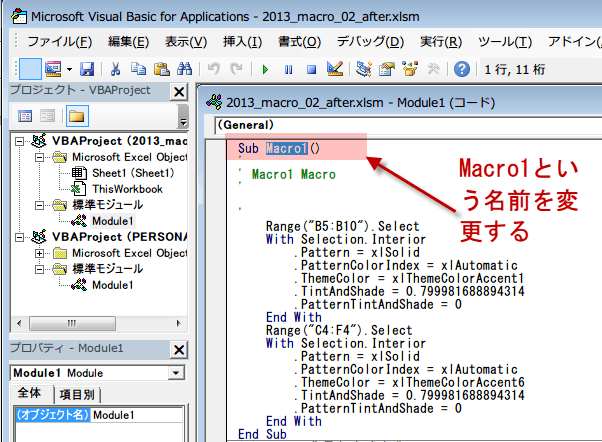This screenshot has width=602, height=442.
Task: Open the 編集(E) menu
Action: (x=128, y=41)
